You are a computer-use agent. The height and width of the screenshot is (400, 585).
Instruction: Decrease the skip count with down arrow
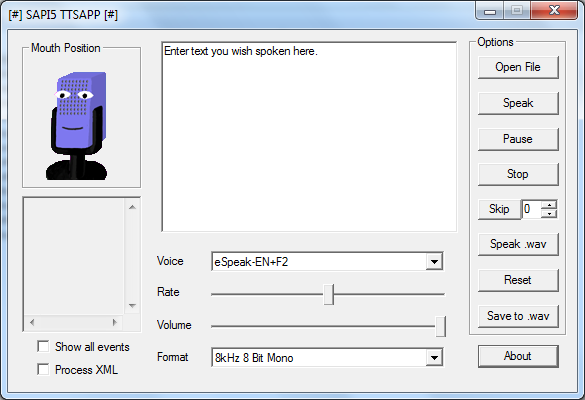tap(549, 214)
